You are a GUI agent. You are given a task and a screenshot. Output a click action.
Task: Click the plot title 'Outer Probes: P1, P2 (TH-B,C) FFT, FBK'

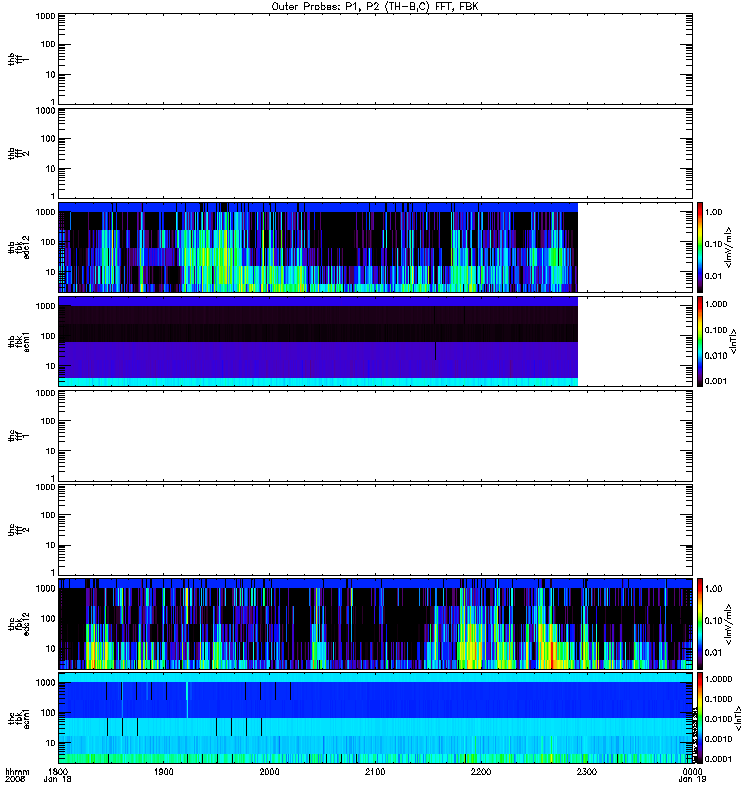375,7
